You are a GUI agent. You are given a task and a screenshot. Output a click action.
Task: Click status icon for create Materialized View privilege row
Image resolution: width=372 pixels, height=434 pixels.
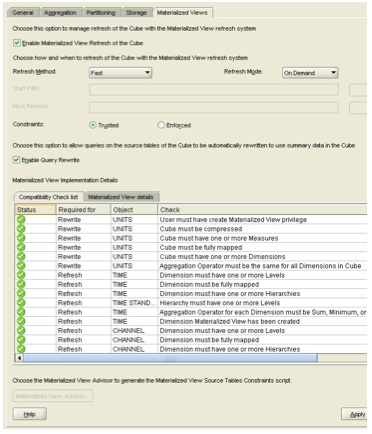click(x=21, y=220)
